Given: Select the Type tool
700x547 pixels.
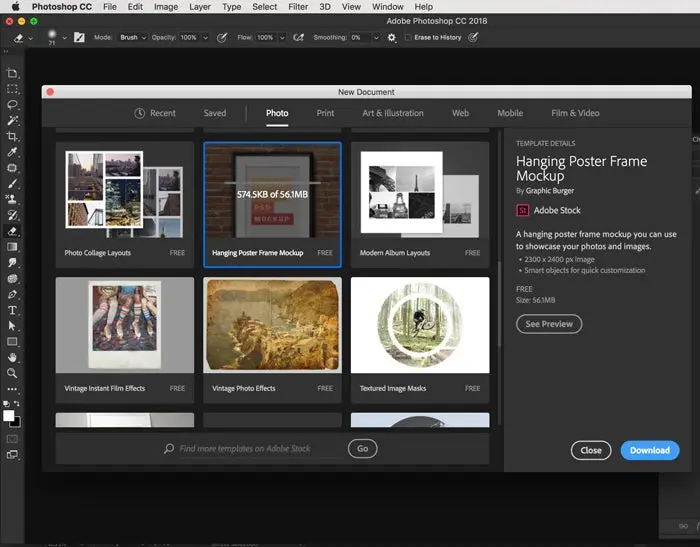Looking at the screenshot, I should tap(12, 310).
